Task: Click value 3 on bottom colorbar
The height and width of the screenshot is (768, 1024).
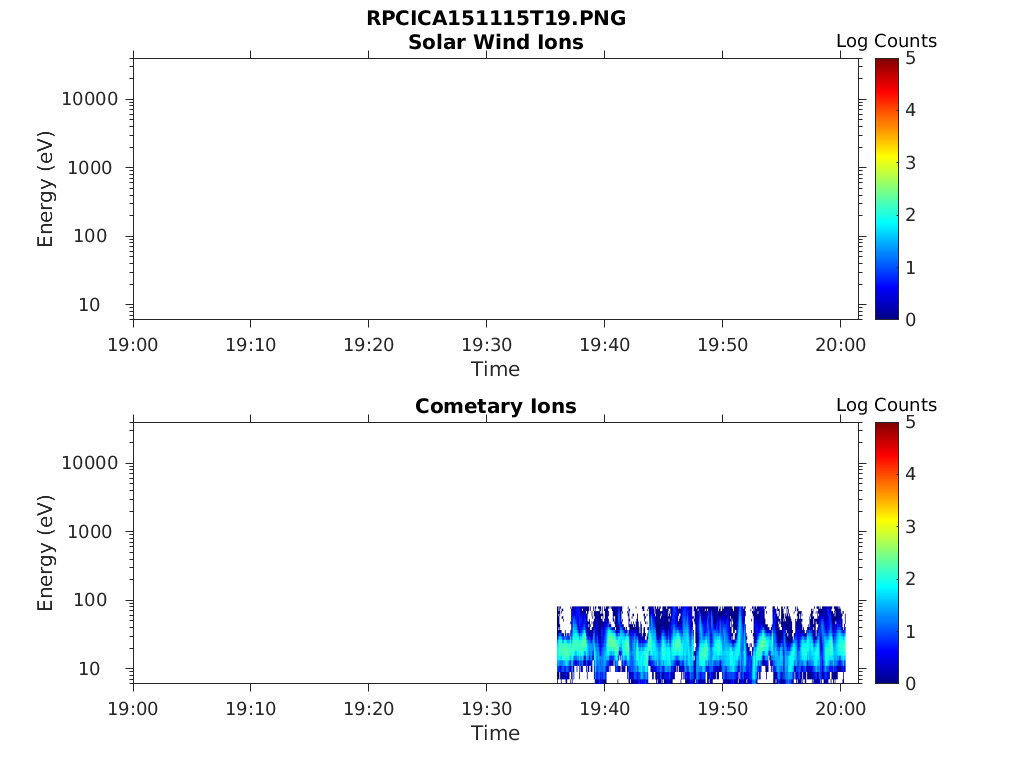Action: [x=910, y=527]
